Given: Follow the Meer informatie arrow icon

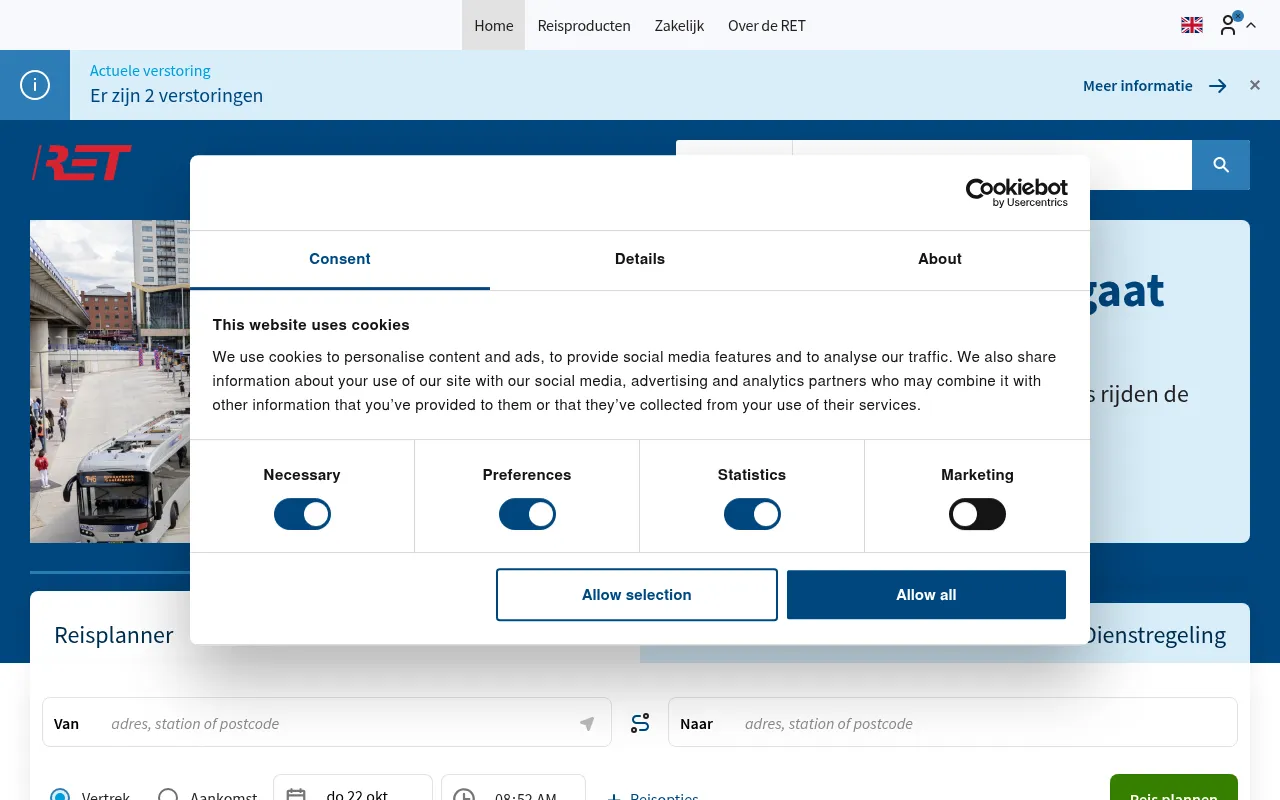Looking at the screenshot, I should pyautogui.click(x=1217, y=86).
